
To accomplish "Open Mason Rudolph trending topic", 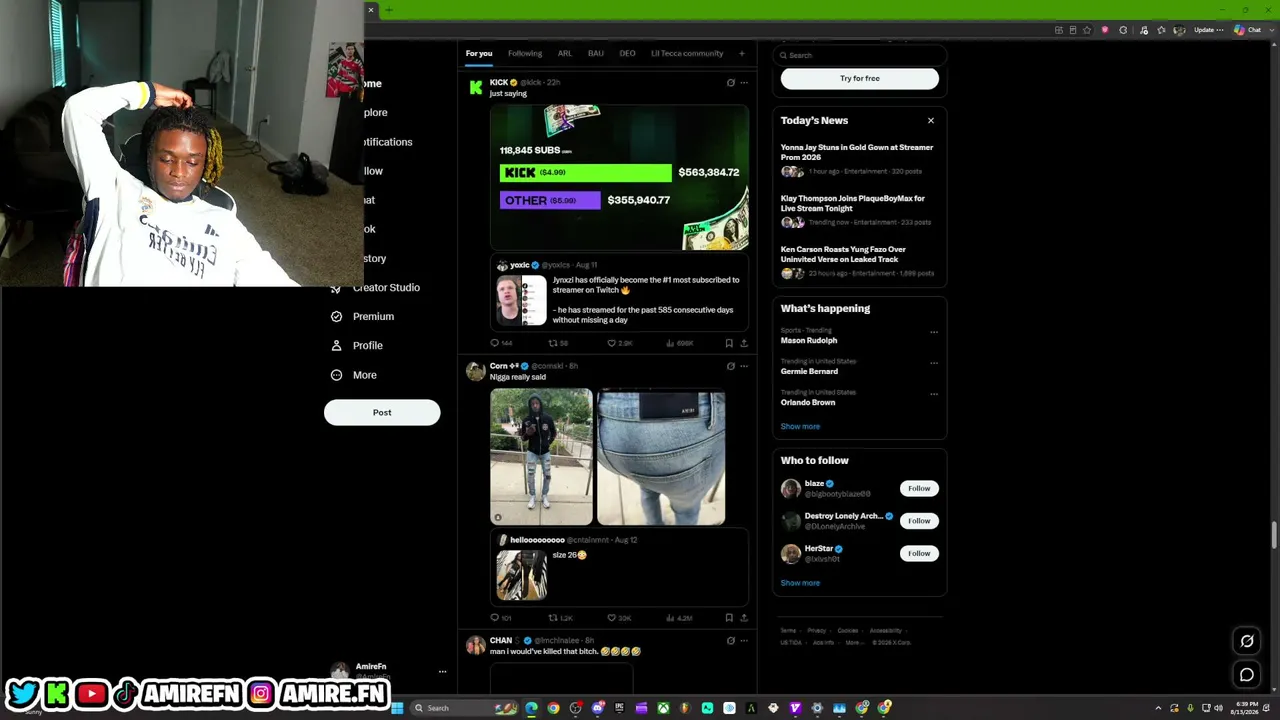I will coord(809,340).
